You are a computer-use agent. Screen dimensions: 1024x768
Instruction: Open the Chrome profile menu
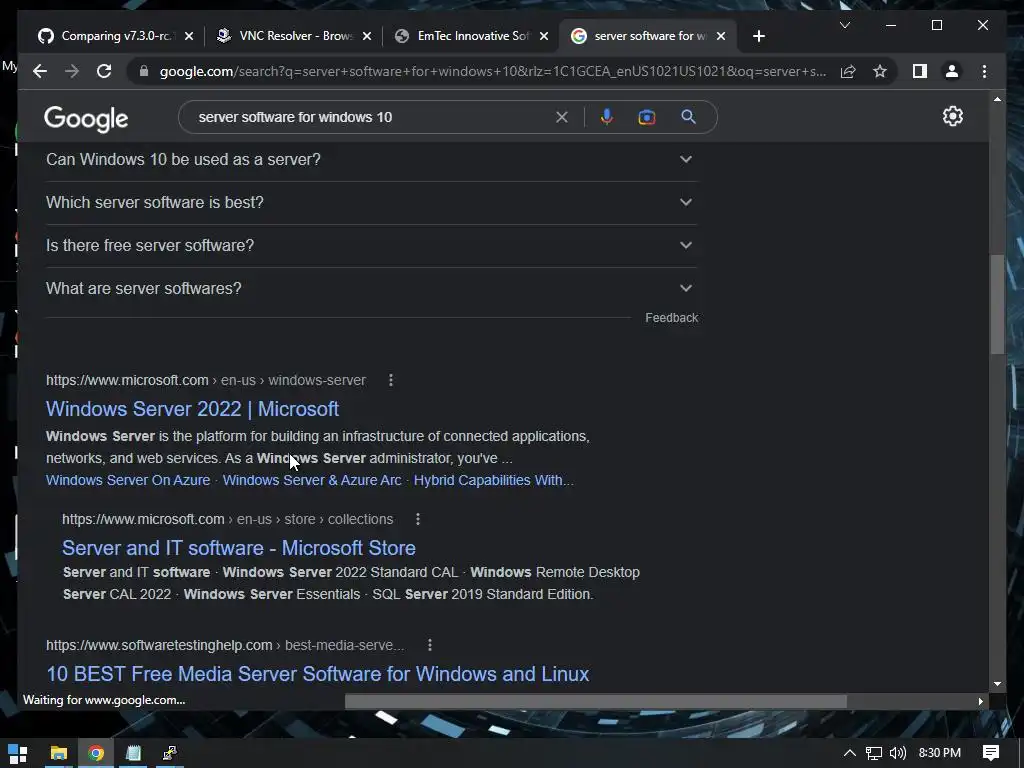952,71
